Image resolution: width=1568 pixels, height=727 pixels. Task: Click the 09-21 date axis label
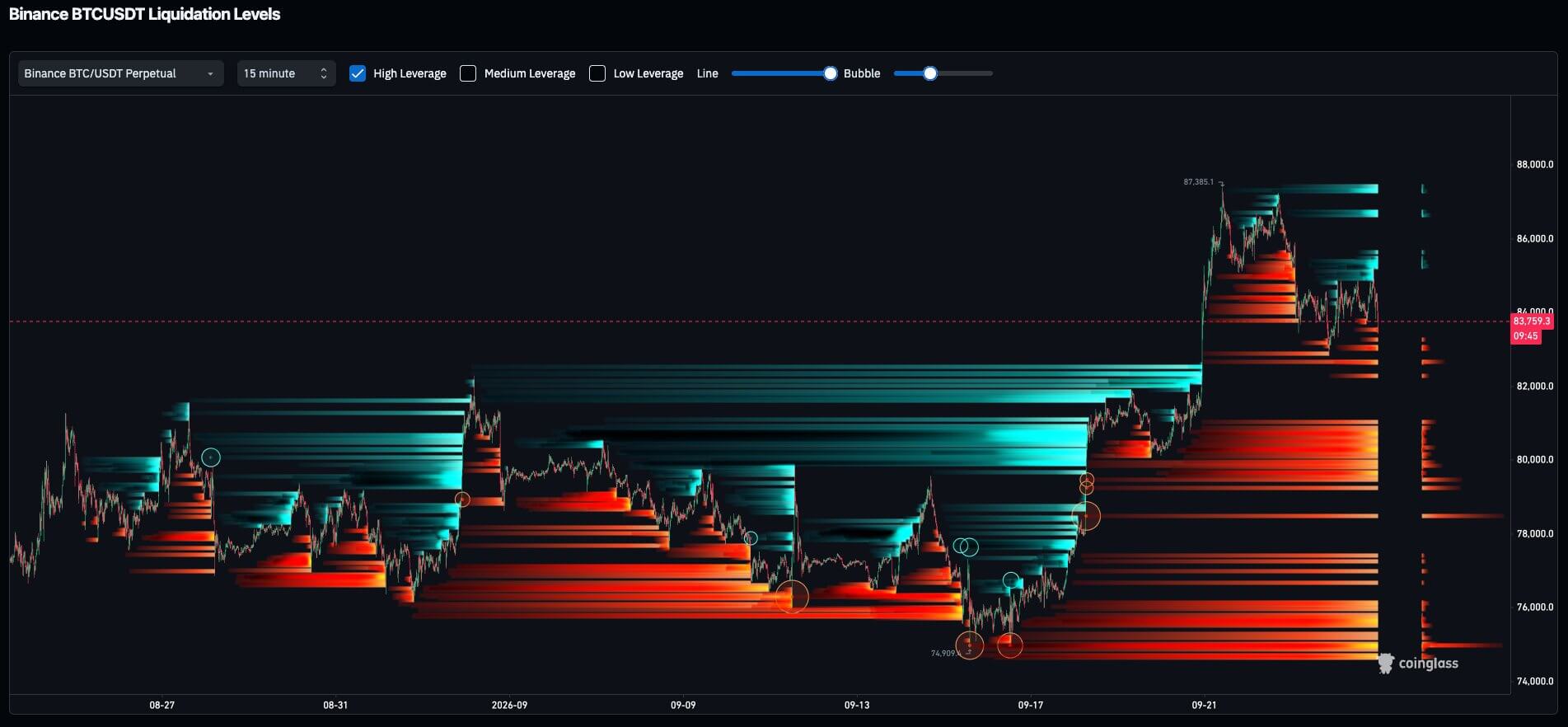click(x=1204, y=705)
